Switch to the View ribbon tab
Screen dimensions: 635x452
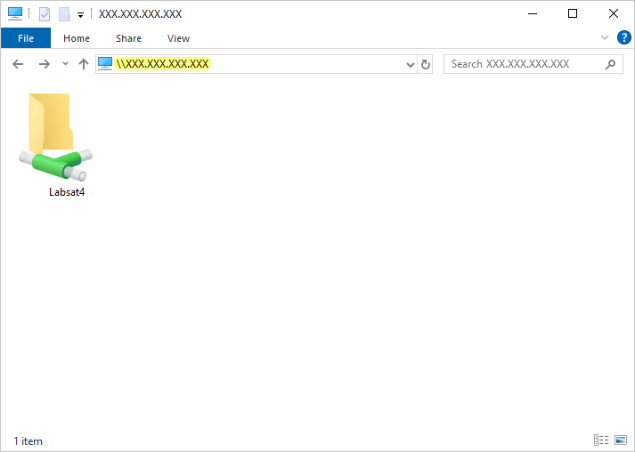[178, 38]
